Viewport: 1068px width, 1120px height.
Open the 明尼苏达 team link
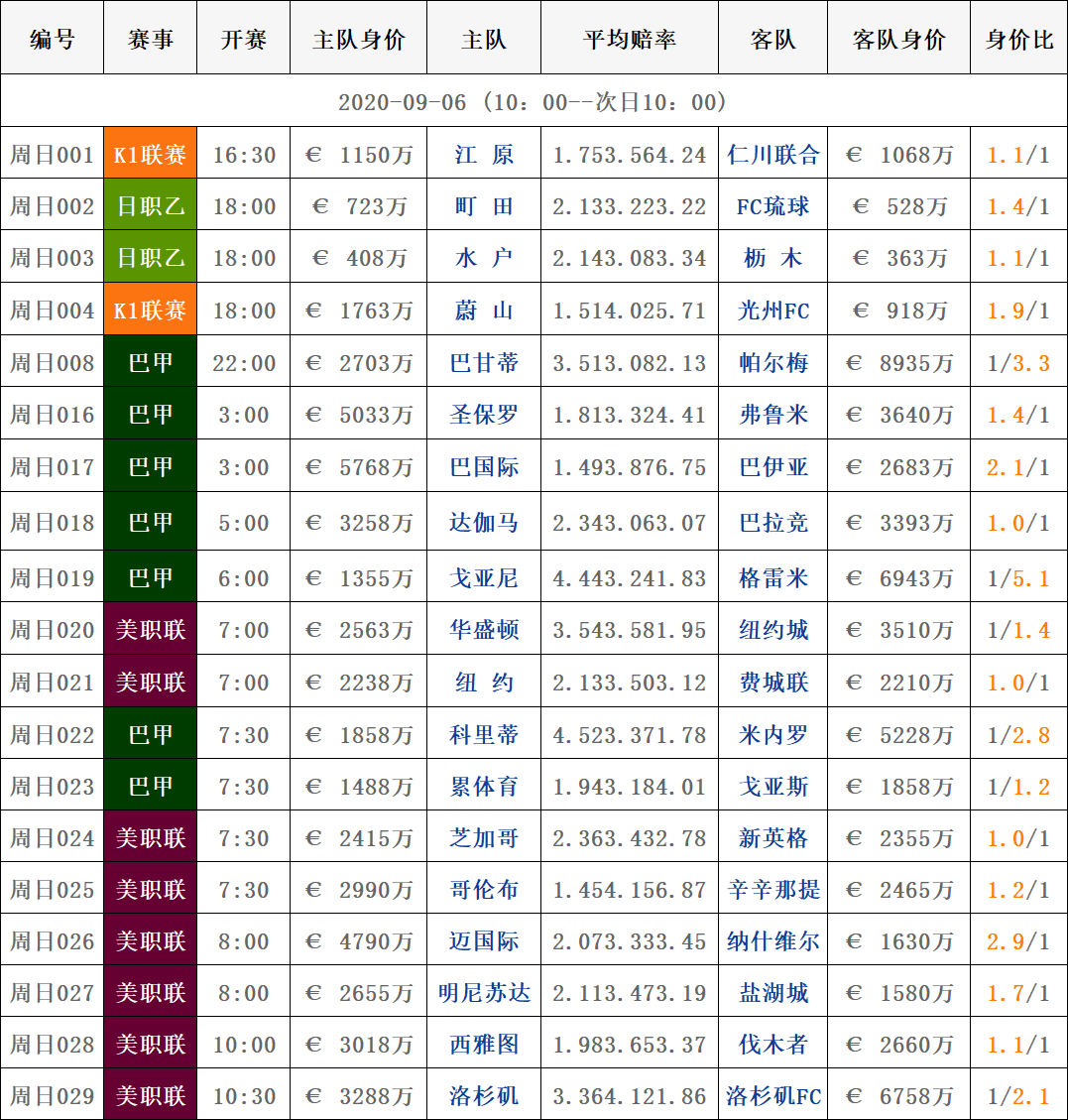pos(484,993)
